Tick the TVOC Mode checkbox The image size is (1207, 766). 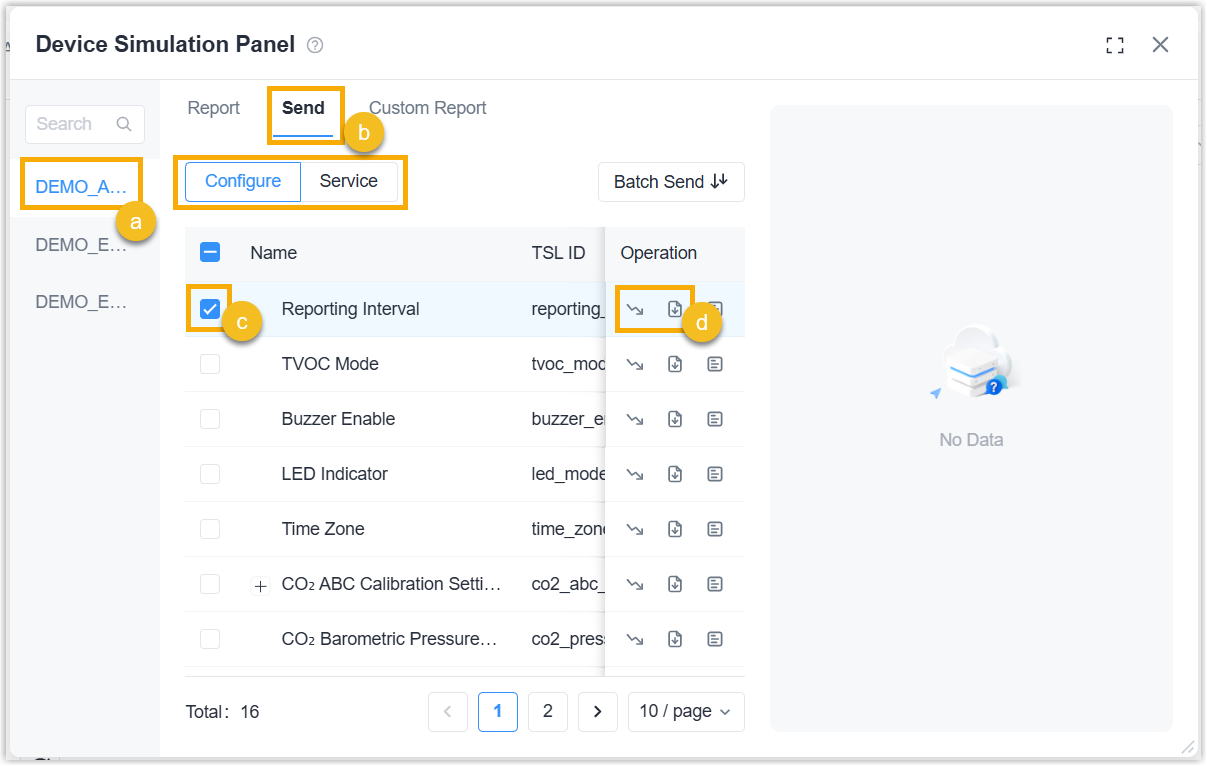pos(210,364)
